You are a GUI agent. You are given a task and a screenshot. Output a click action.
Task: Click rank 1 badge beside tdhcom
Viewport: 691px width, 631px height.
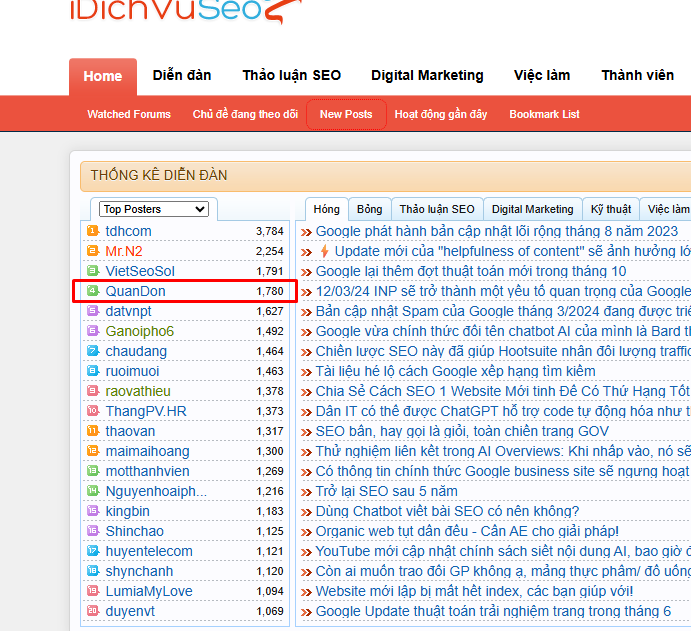(93, 230)
